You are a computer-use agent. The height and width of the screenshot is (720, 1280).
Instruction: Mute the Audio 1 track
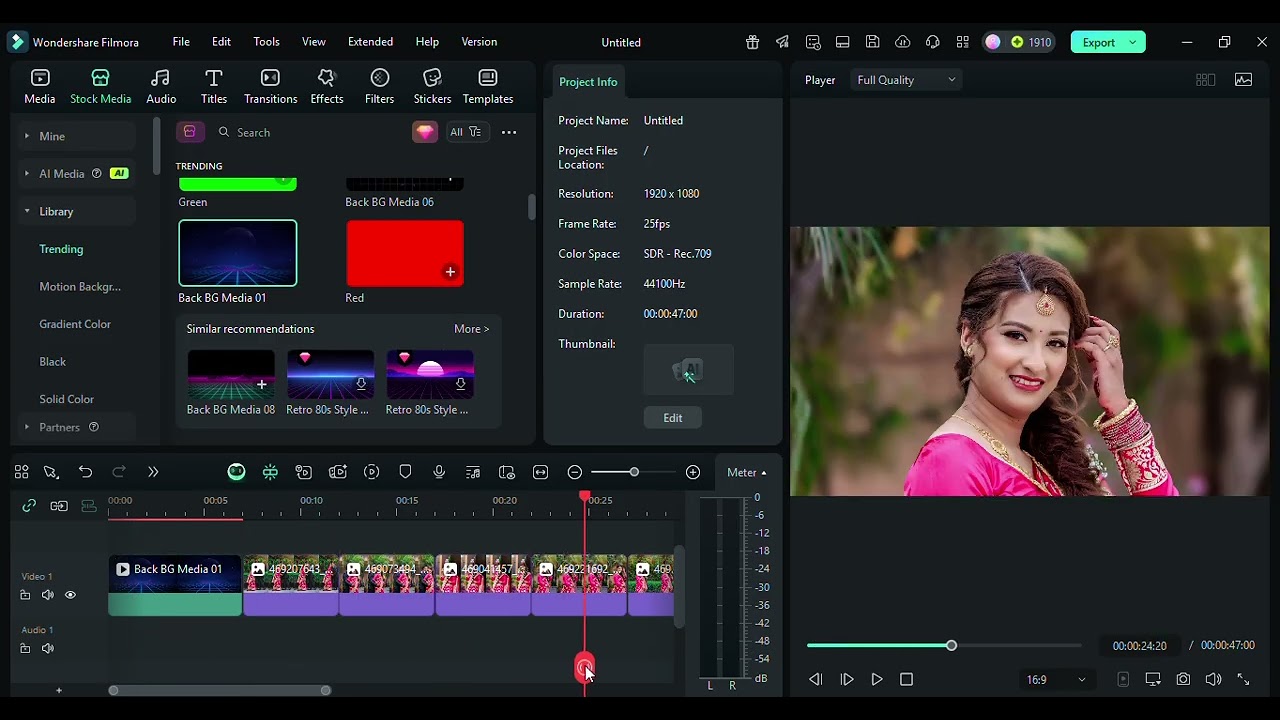coord(48,648)
